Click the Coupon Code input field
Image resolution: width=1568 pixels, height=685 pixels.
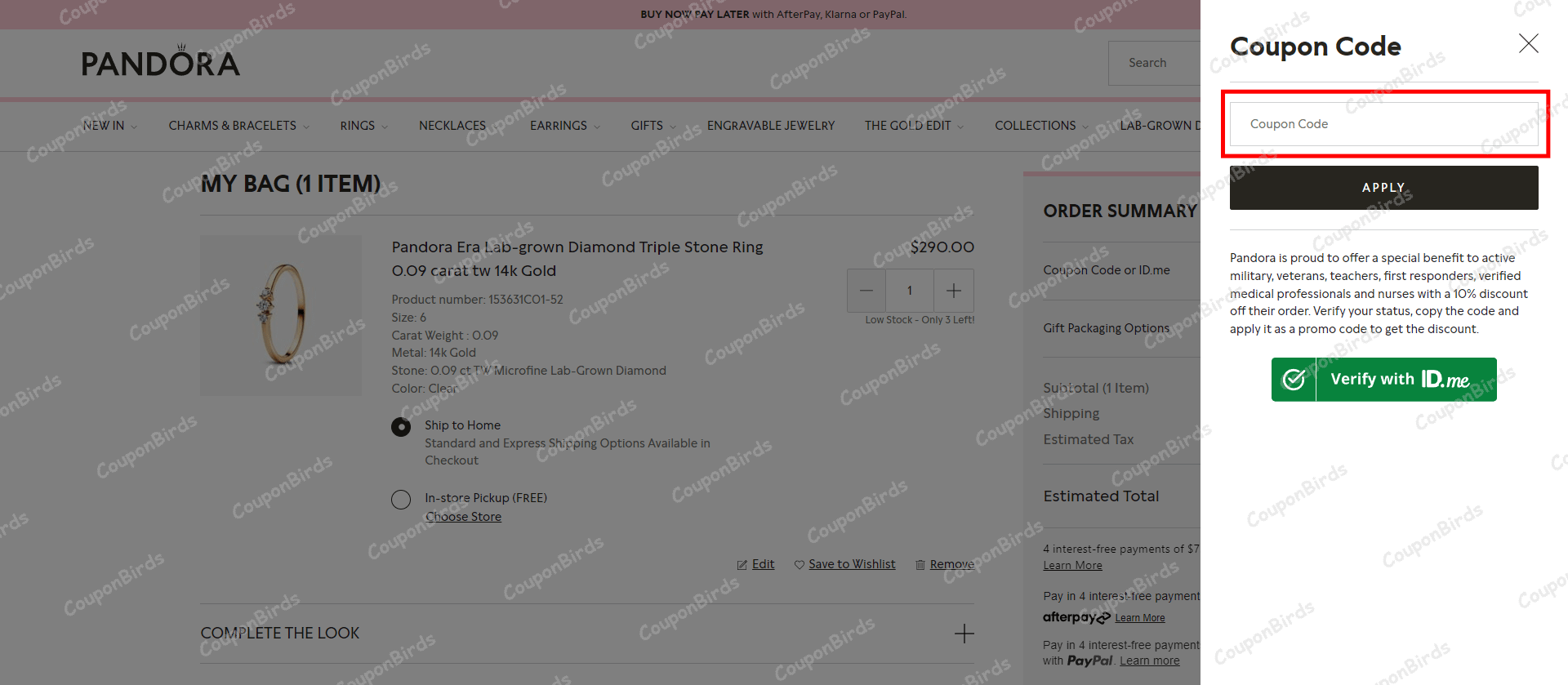click(1383, 124)
